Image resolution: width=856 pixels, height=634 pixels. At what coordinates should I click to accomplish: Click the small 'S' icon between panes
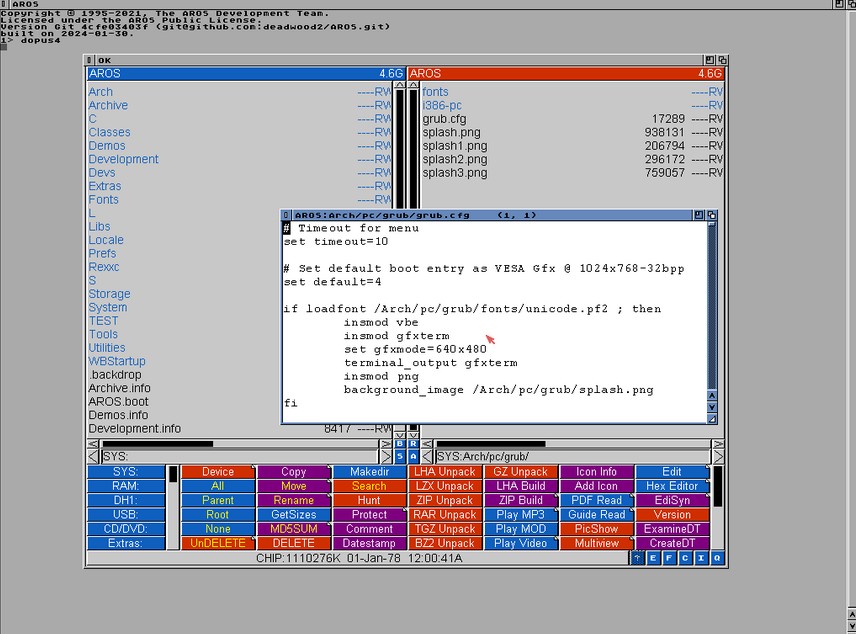click(400, 457)
